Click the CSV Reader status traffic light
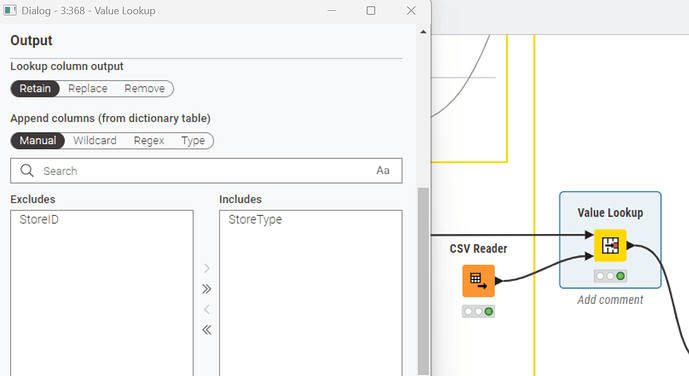The image size is (689, 376). click(479, 311)
